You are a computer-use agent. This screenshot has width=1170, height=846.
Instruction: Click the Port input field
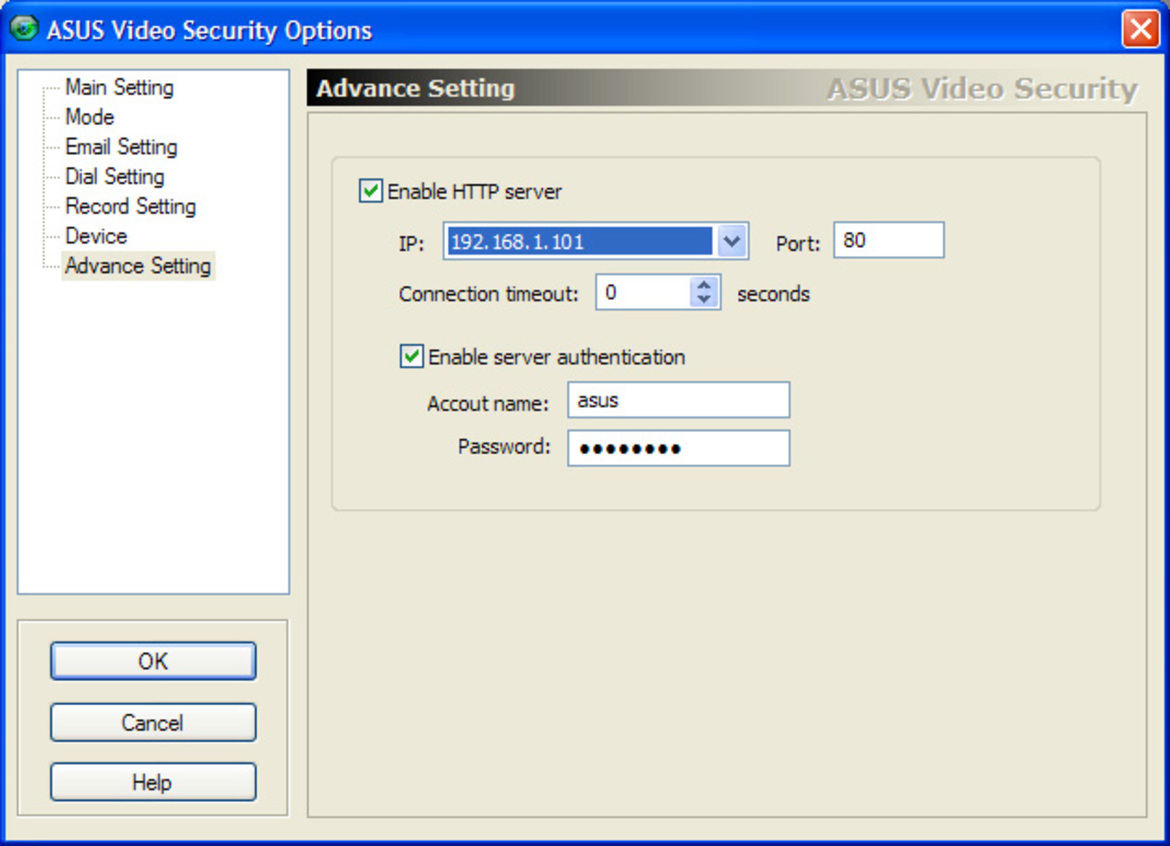point(888,240)
